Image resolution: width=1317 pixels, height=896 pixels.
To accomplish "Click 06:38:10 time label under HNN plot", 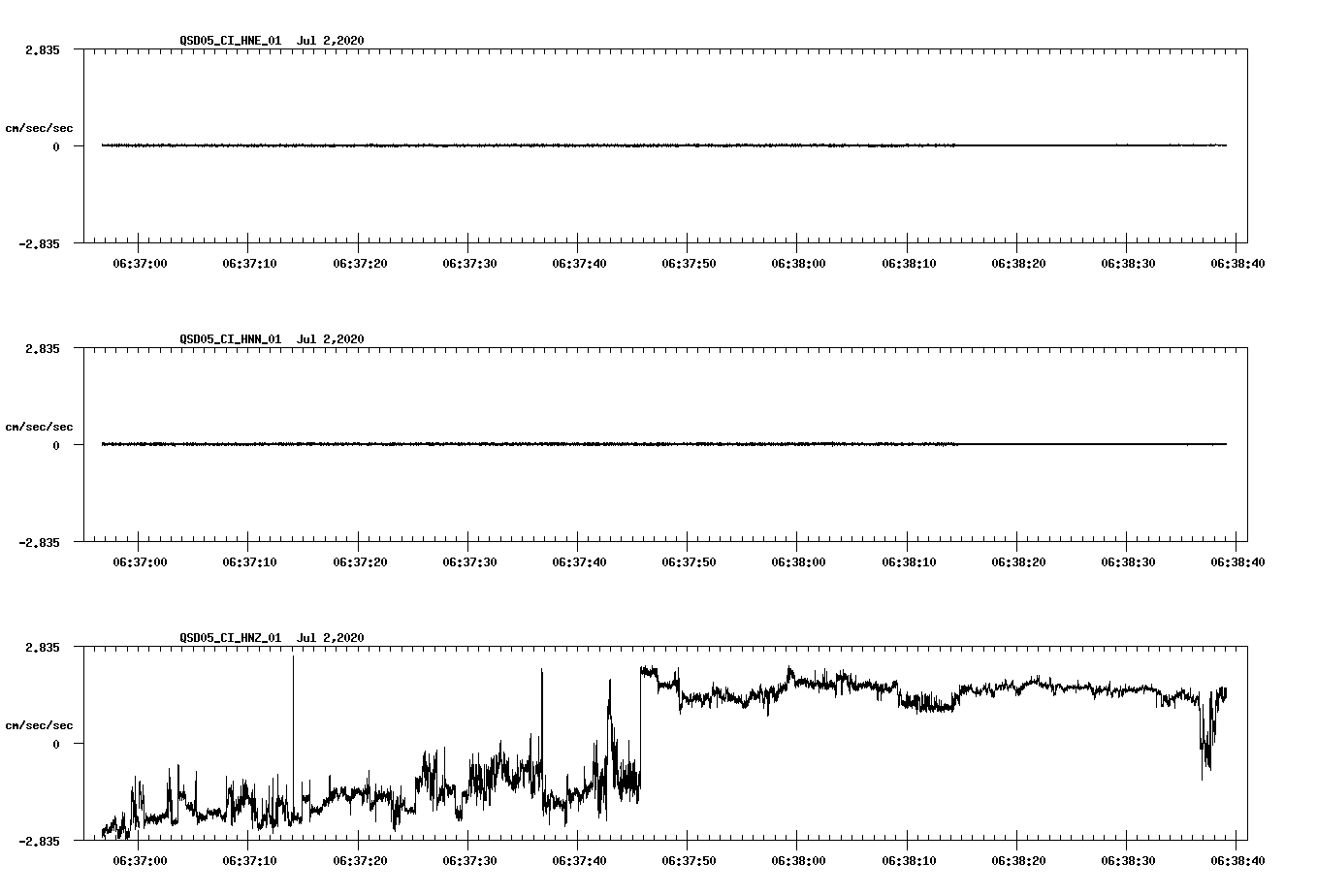I will tap(909, 561).
